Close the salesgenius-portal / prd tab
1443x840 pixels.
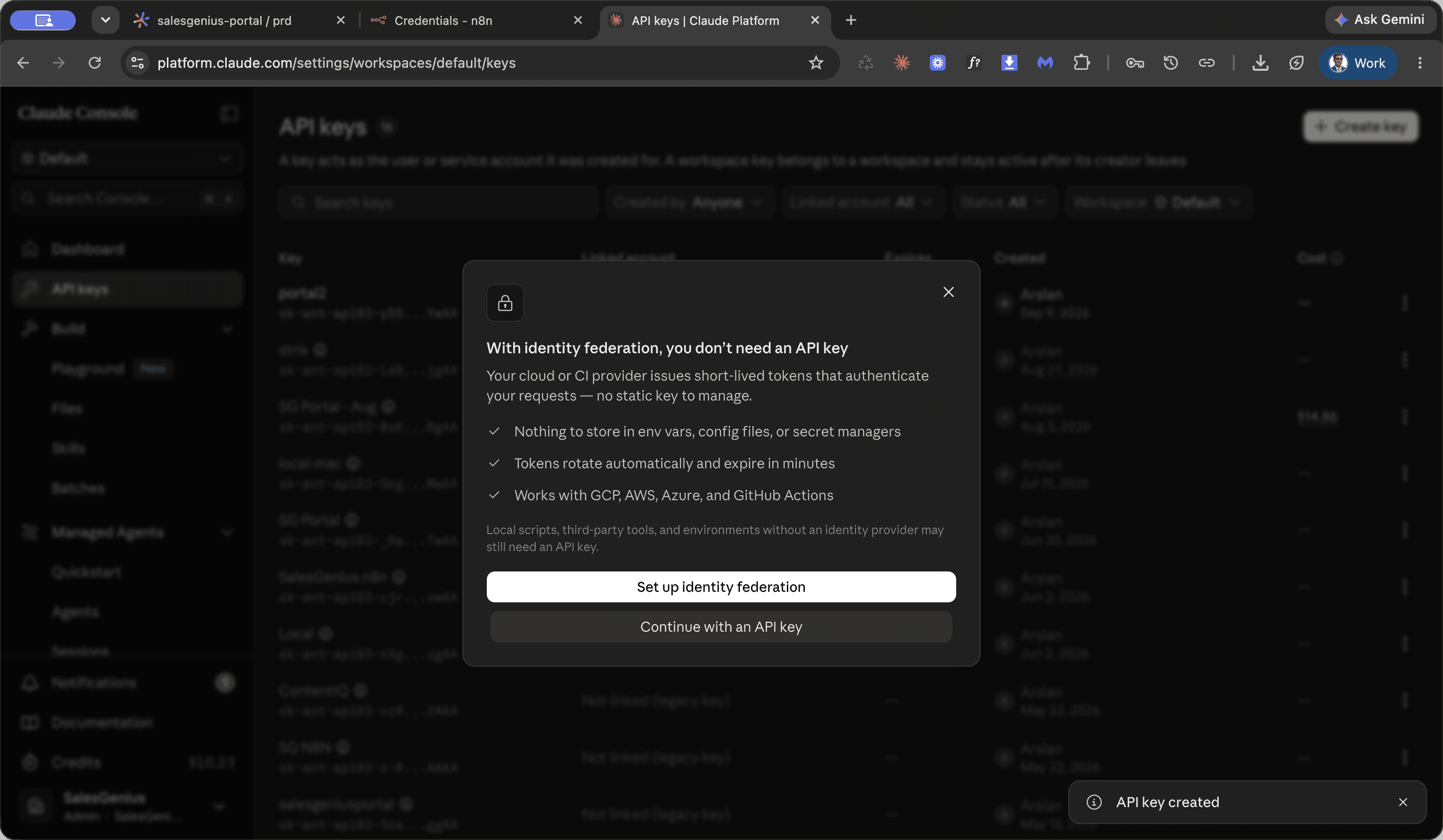coord(341,20)
